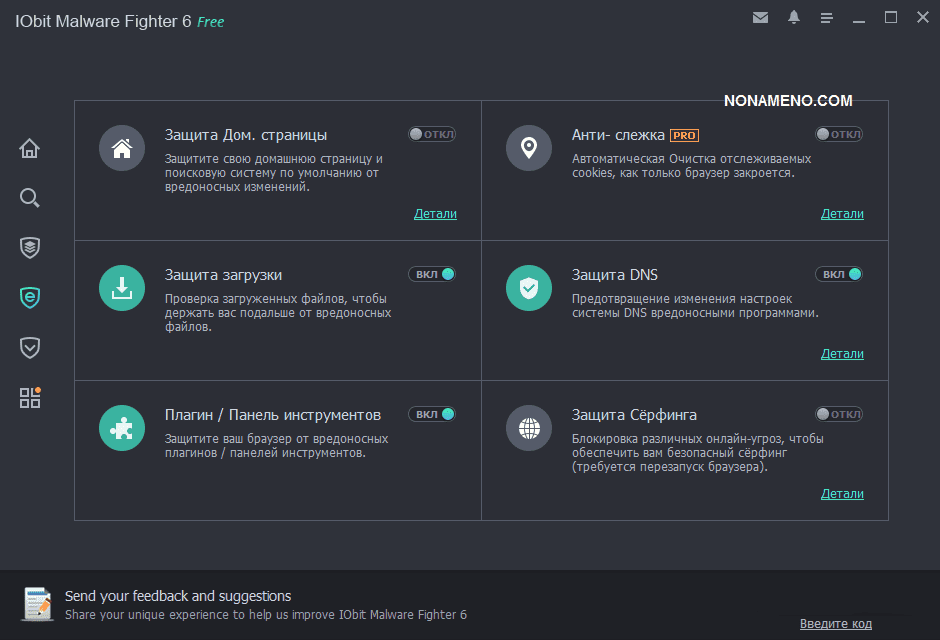940x640 pixels.
Task: Turn on the Анти- слежка toggle
Action: tap(839, 134)
